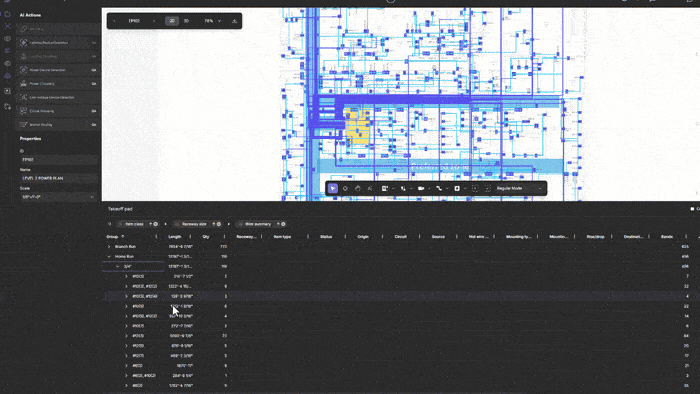Toggle the checkbox at Takeoff pad right edge
The height and width of the screenshot is (394, 700).
692,209
